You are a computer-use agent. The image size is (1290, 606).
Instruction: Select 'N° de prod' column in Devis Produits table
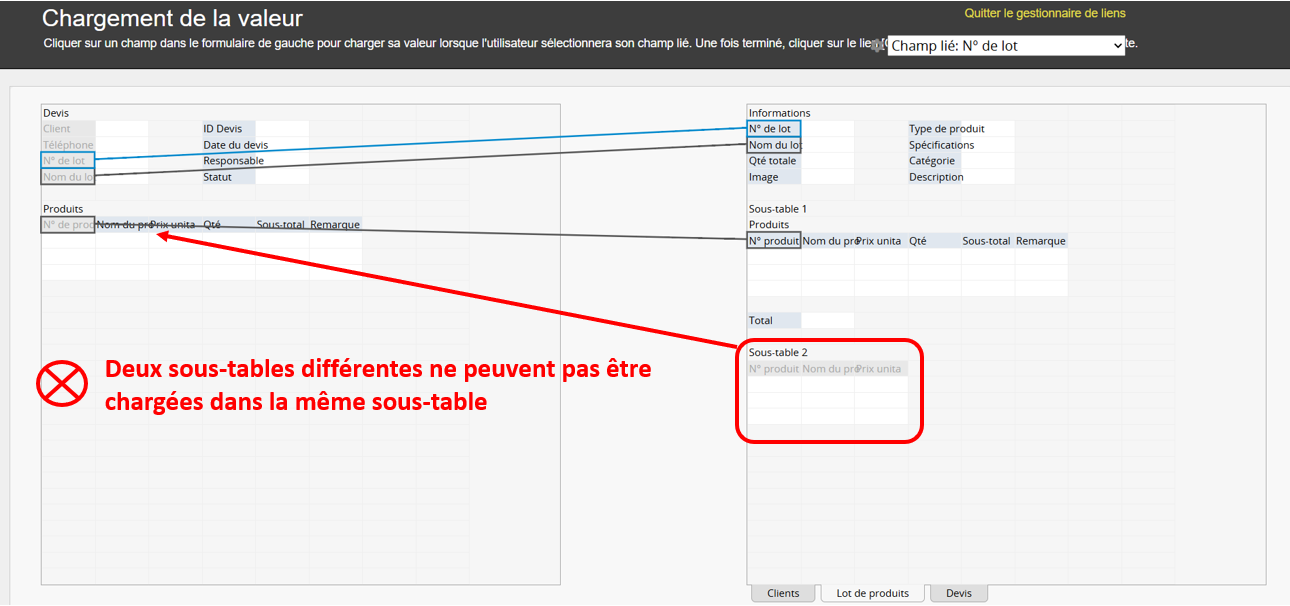point(68,225)
